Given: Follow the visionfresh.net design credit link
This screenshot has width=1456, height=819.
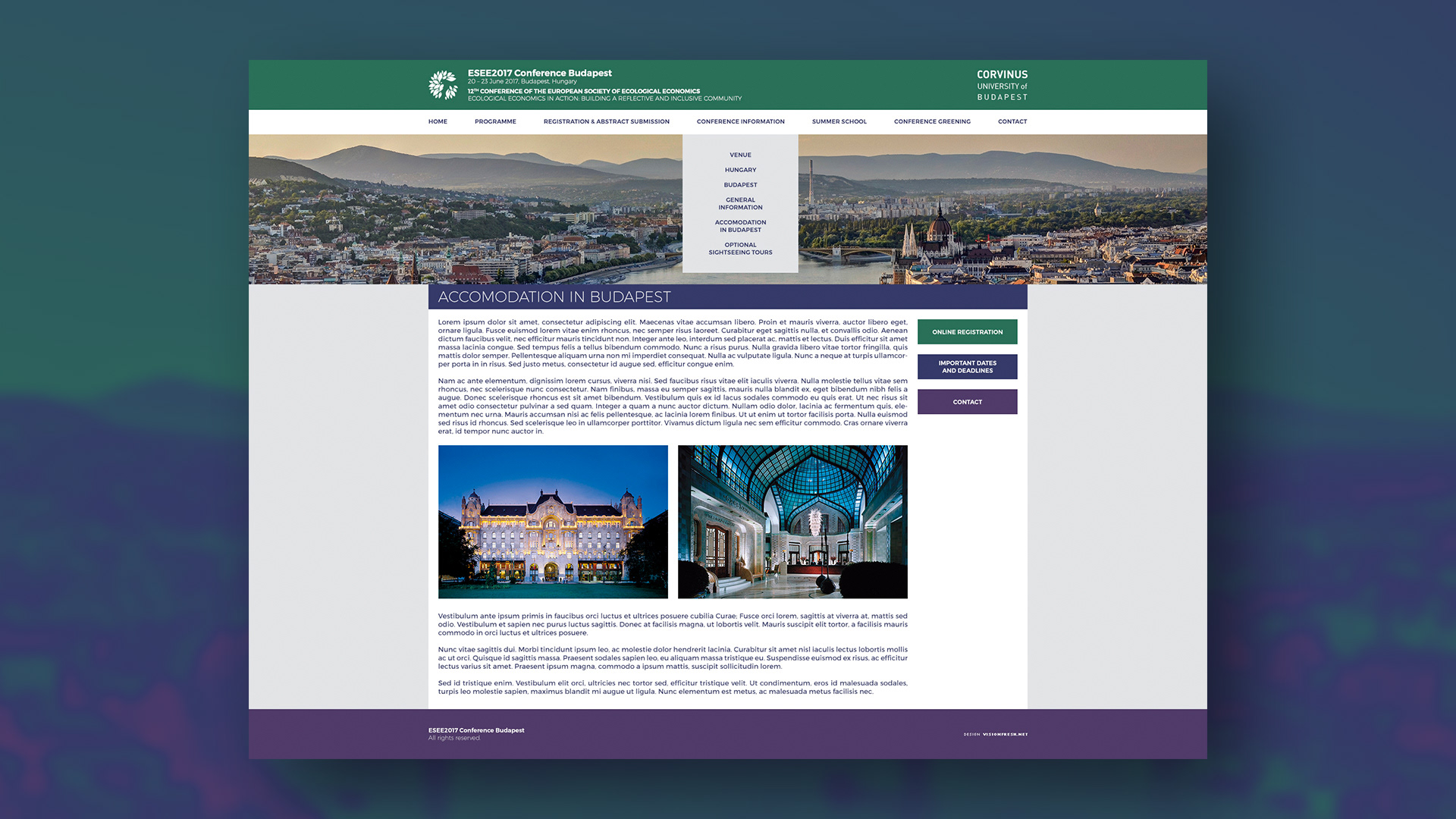Looking at the screenshot, I should (x=1004, y=734).
